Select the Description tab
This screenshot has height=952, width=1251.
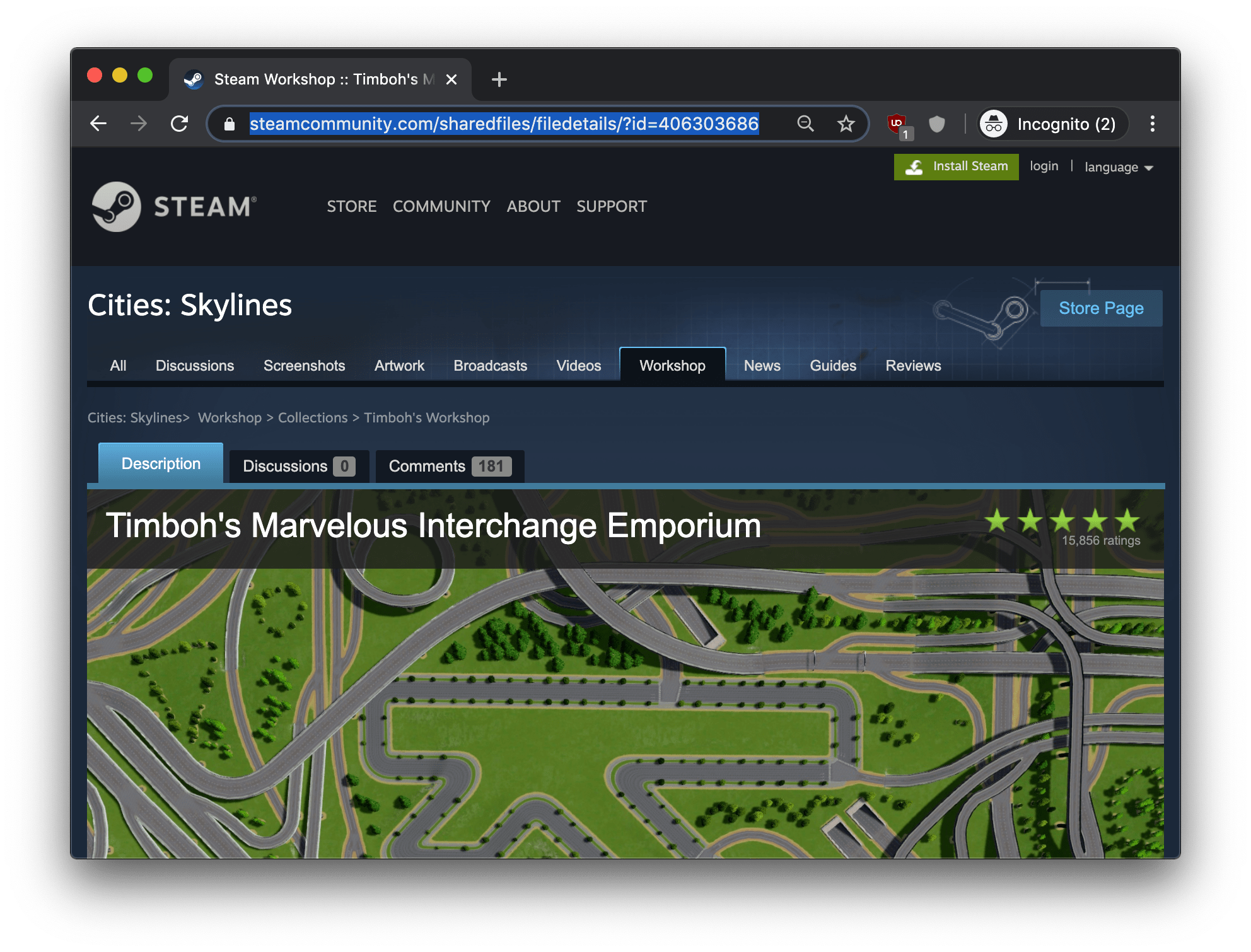pos(161,464)
